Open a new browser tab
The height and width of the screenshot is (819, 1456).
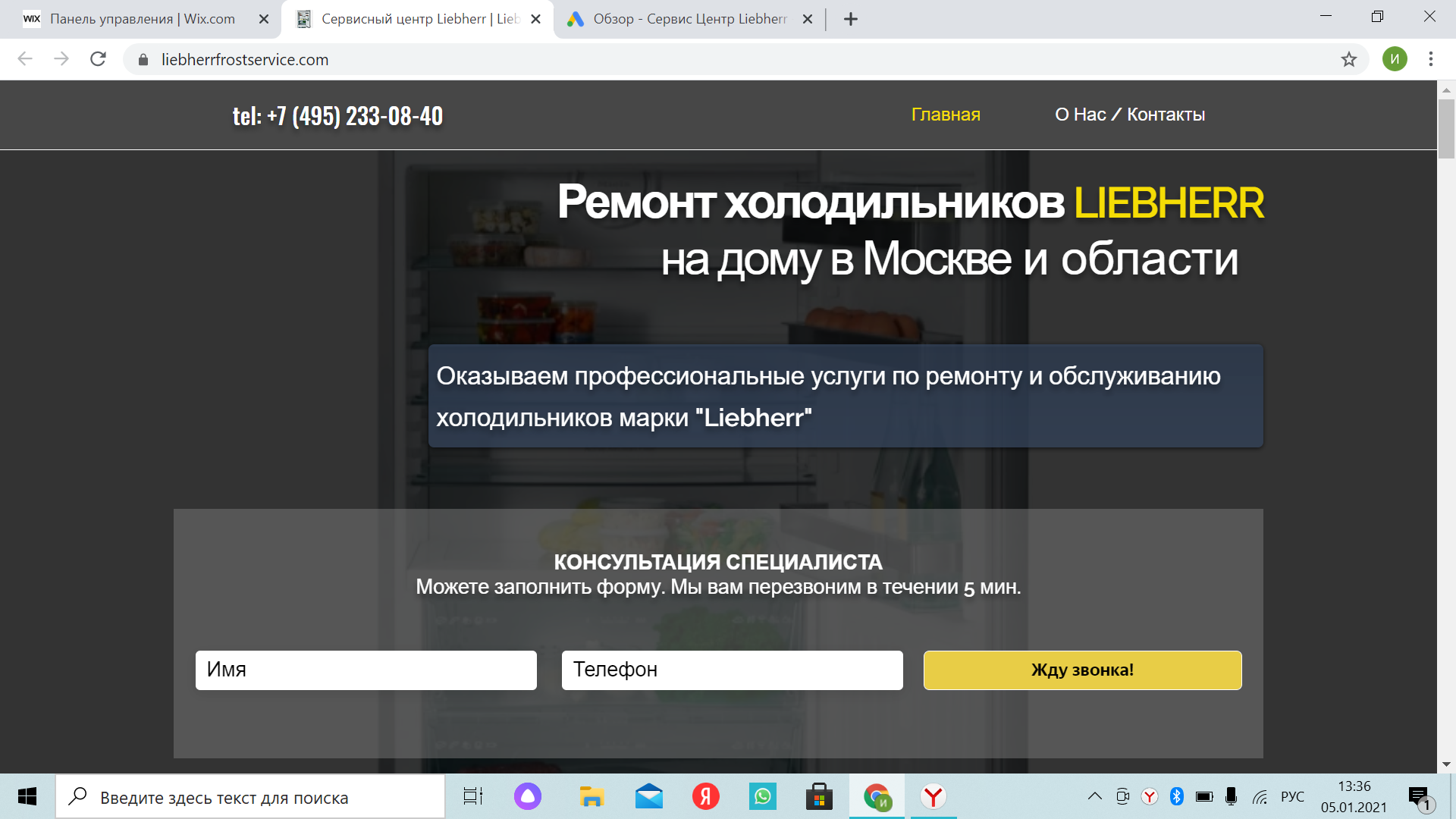[x=851, y=19]
